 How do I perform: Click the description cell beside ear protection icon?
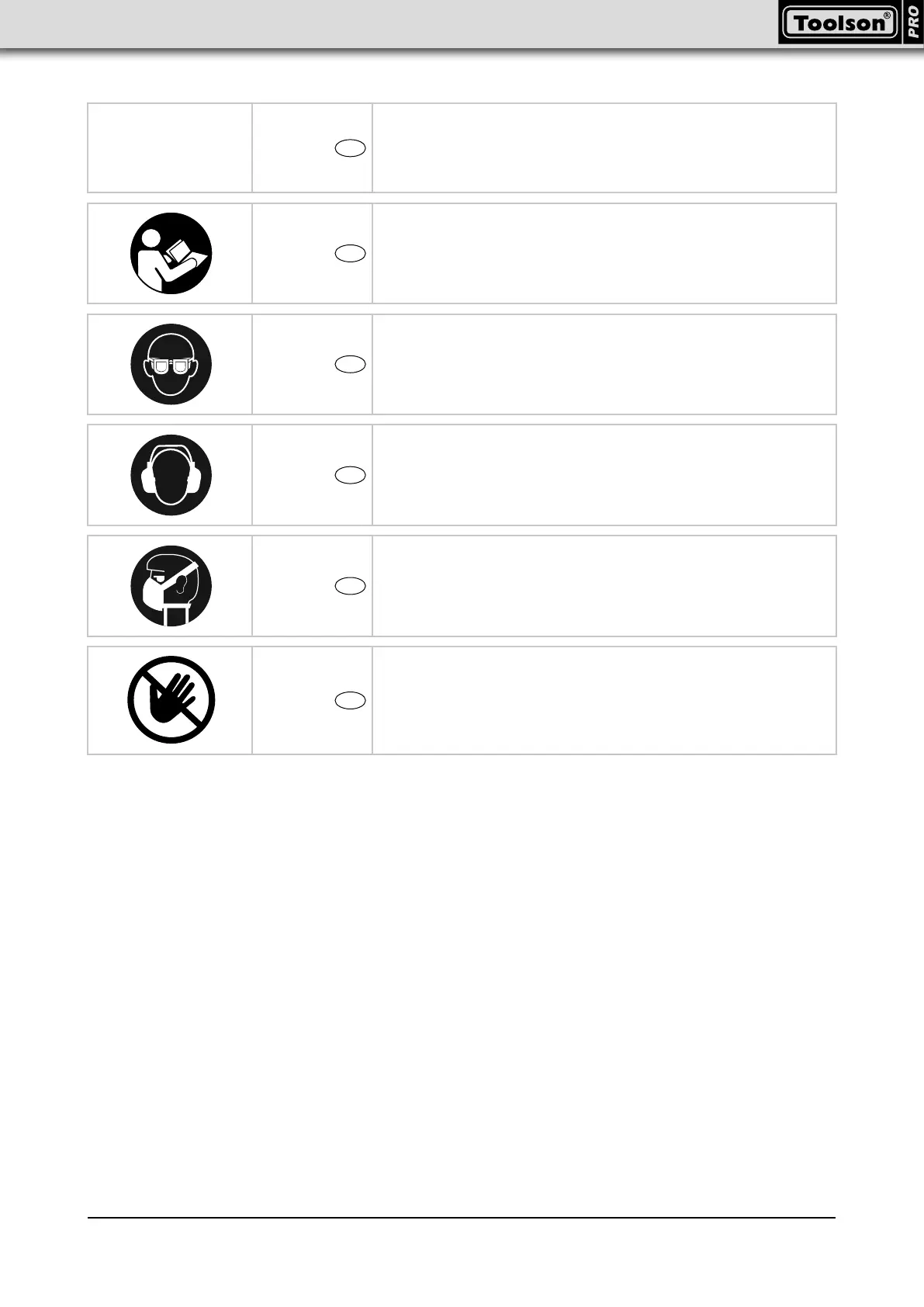pos(604,475)
